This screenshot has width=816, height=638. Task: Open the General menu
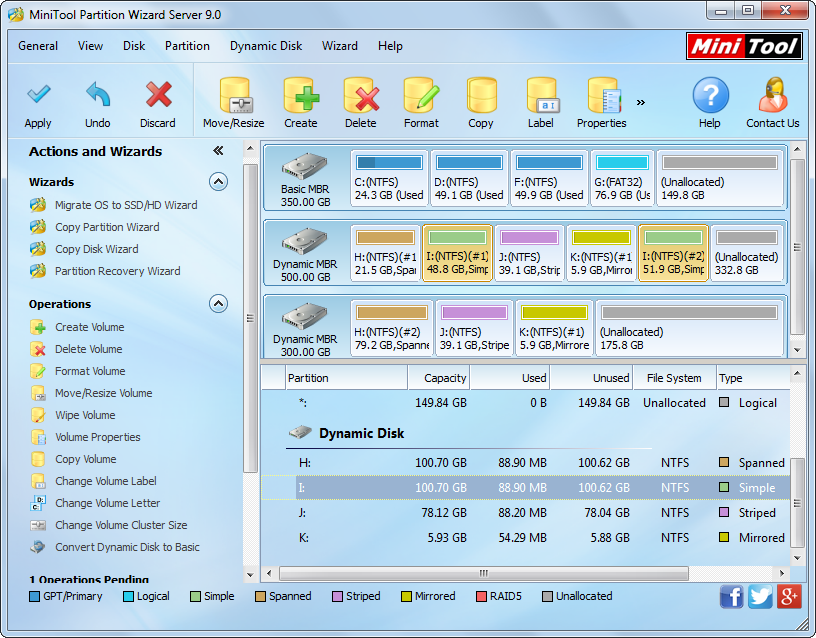[x=38, y=46]
